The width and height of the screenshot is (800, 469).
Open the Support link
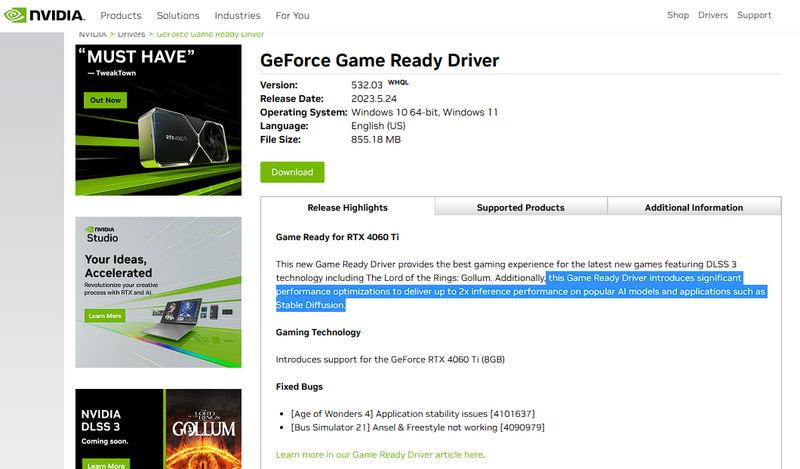pos(754,15)
